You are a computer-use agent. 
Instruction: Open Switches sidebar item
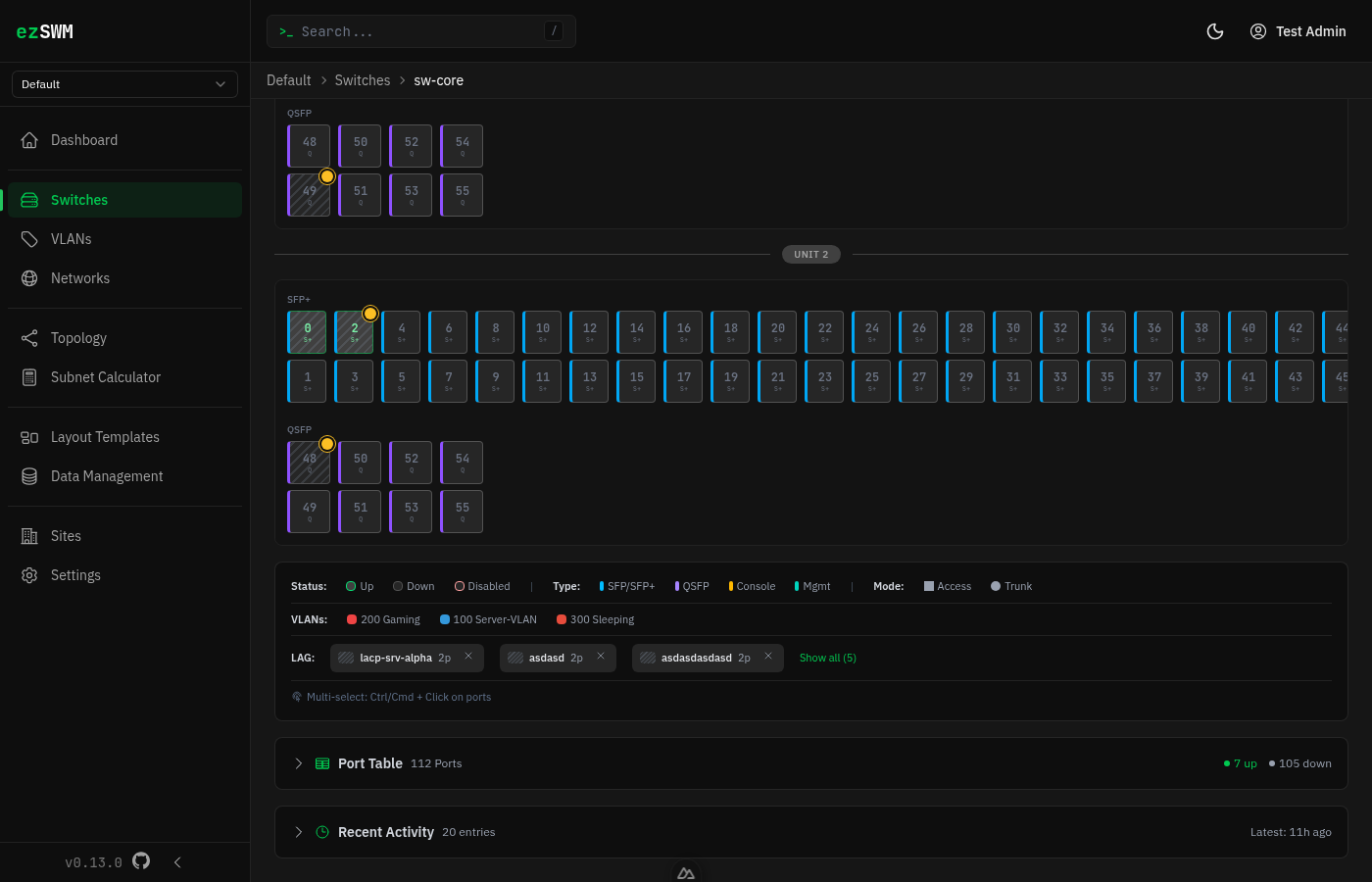tap(124, 200)
